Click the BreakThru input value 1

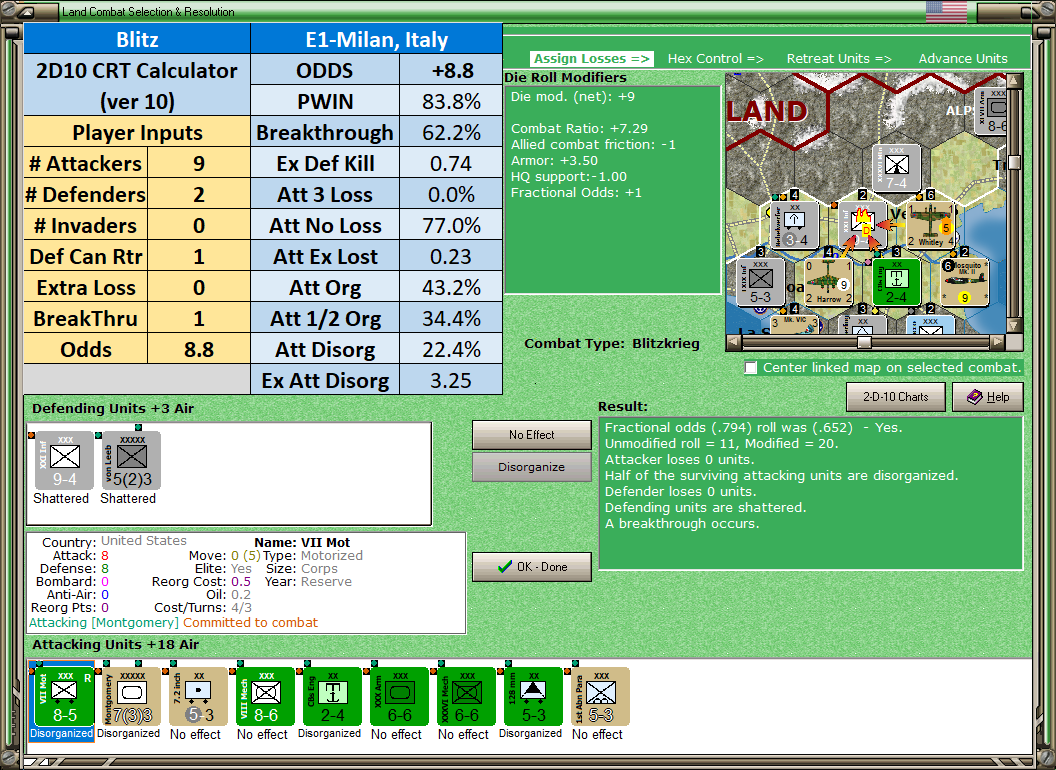coord(199,319)
